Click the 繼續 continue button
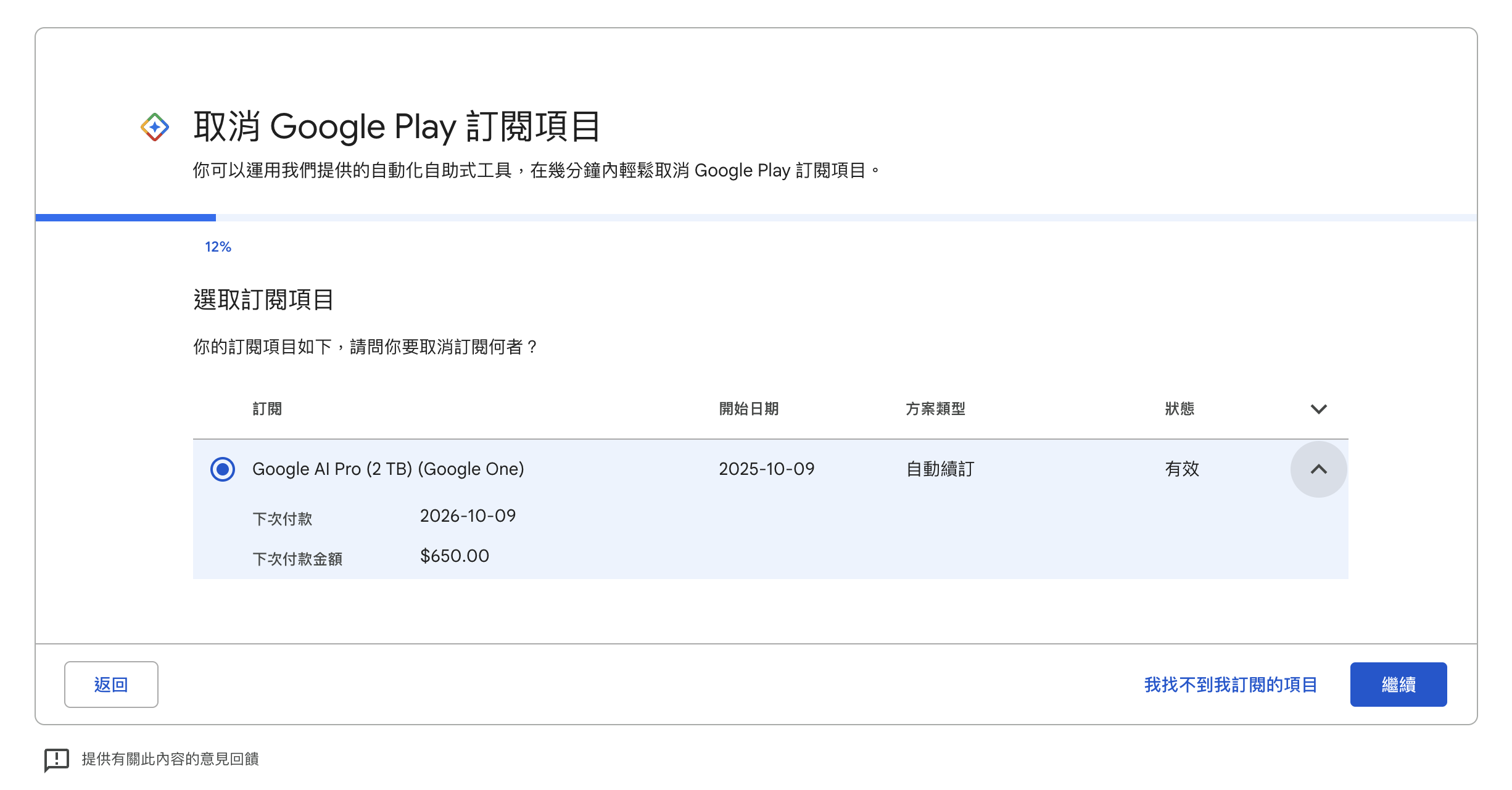The height and width of the screenshot is (790, 1512). 1398,685
